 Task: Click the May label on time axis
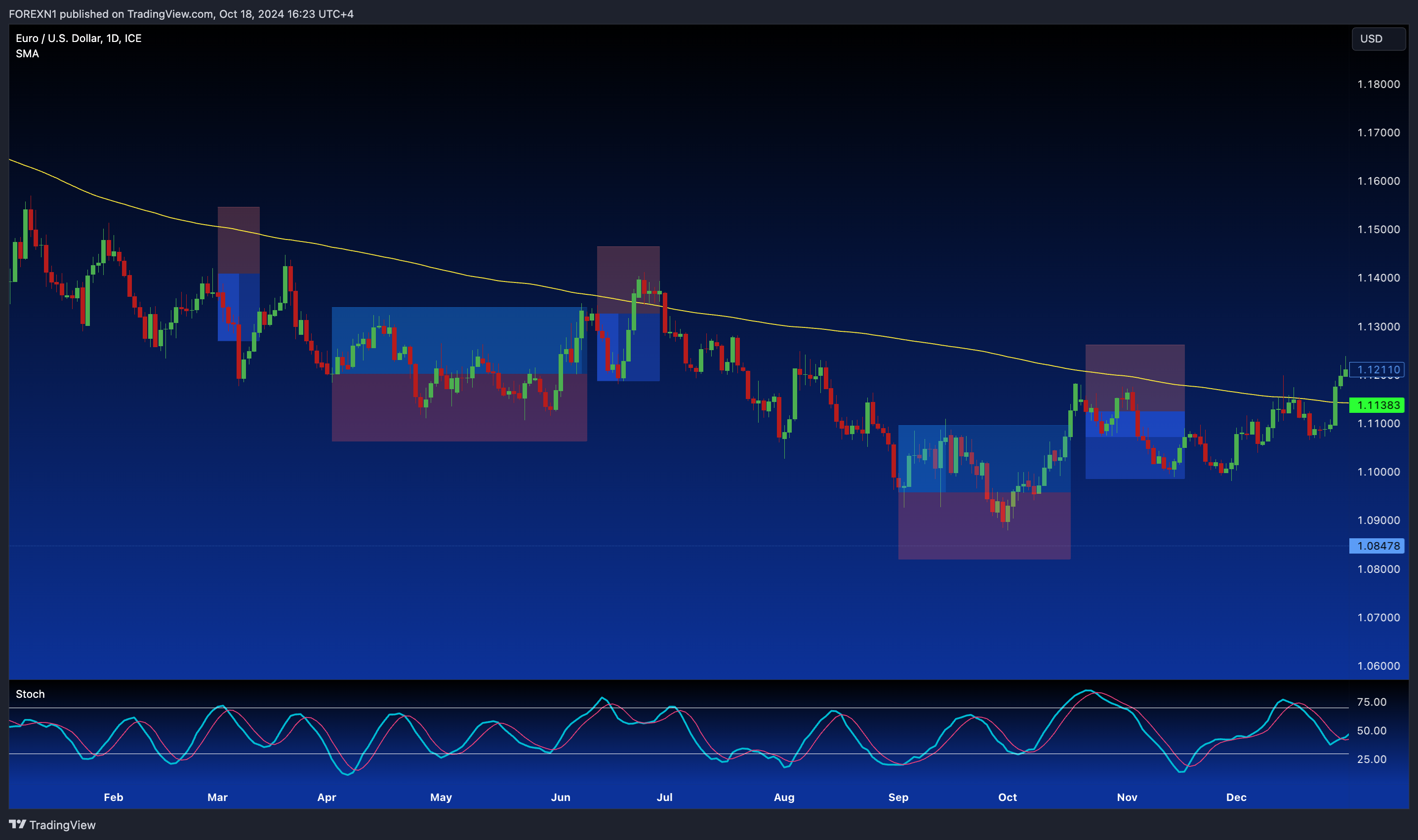click(x=441, y=797)
